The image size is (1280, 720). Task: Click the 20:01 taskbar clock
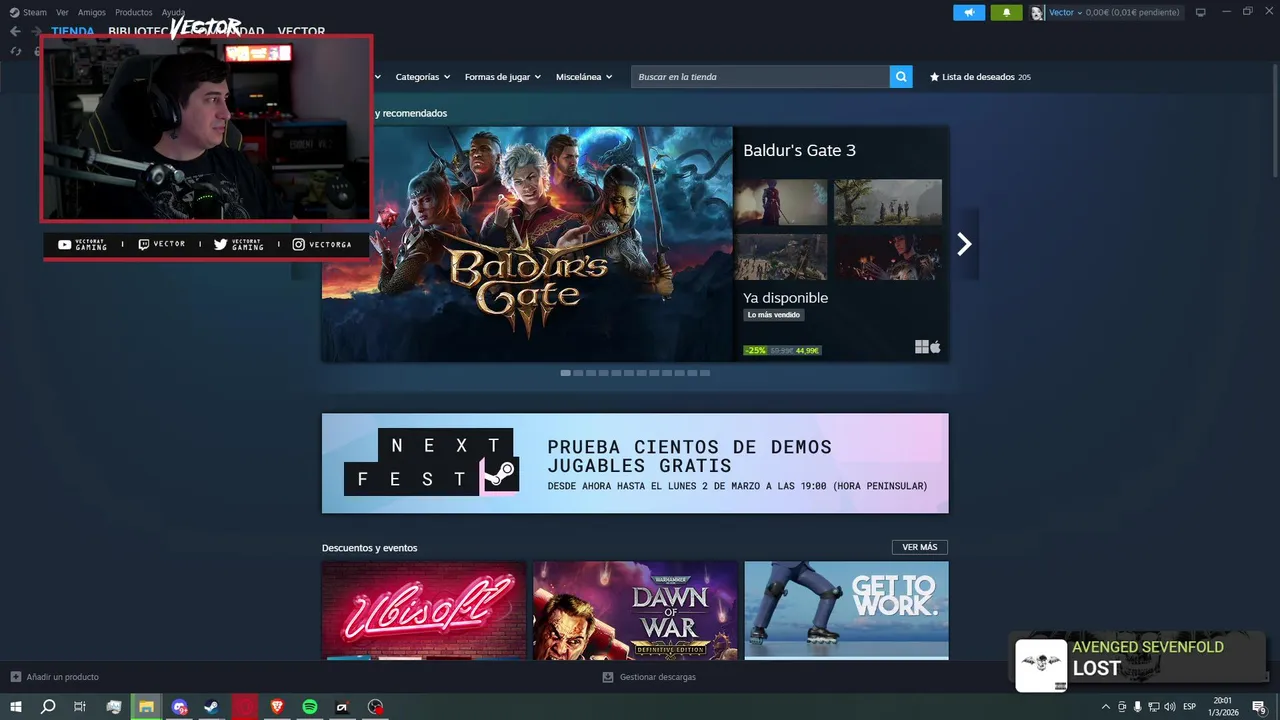coord(1223,707)
